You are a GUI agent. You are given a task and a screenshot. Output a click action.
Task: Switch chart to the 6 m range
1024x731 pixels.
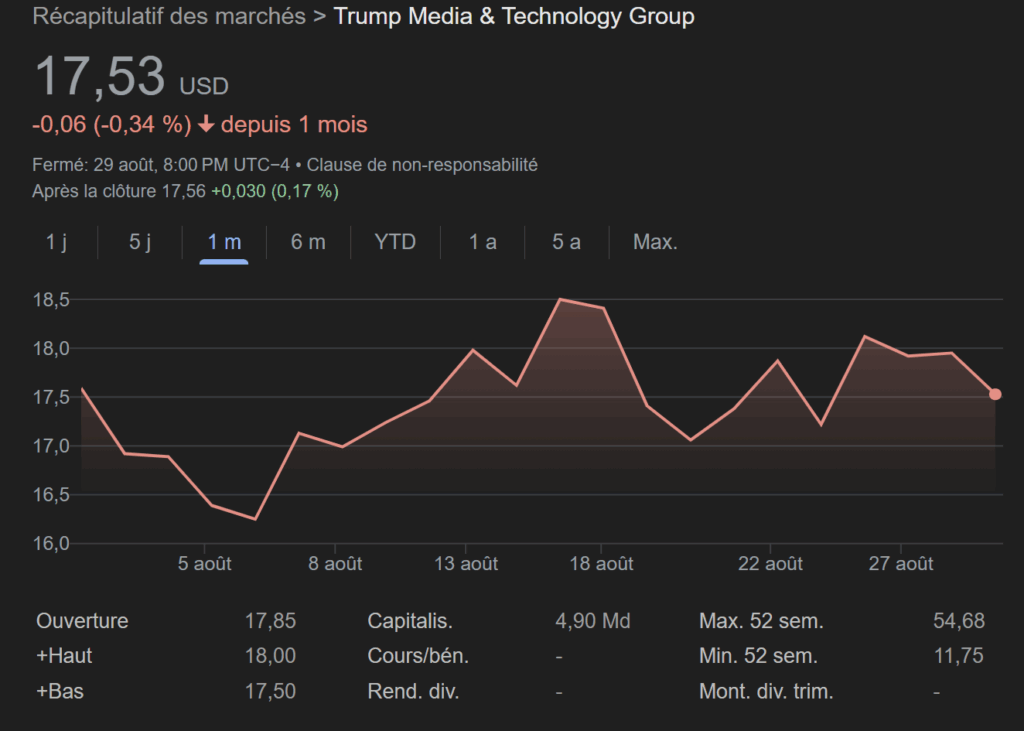[308, 242]
